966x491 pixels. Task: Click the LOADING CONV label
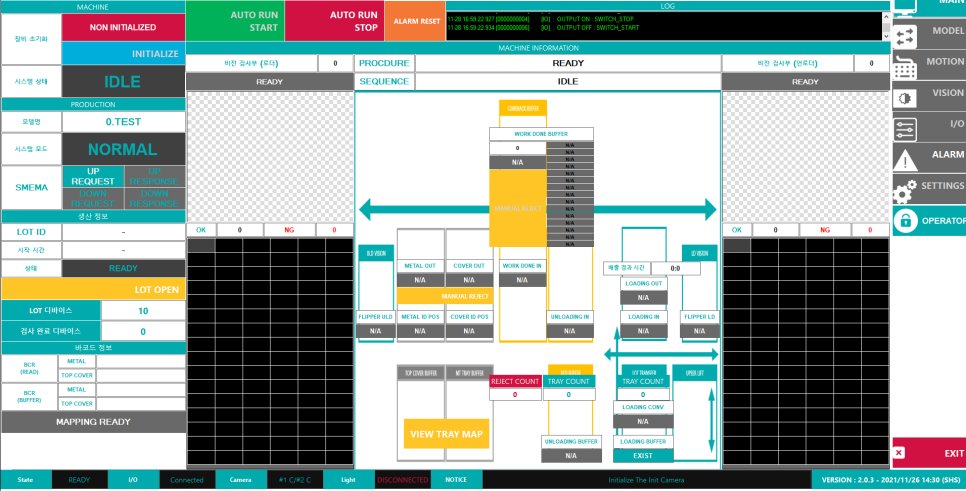click(643, 407)
